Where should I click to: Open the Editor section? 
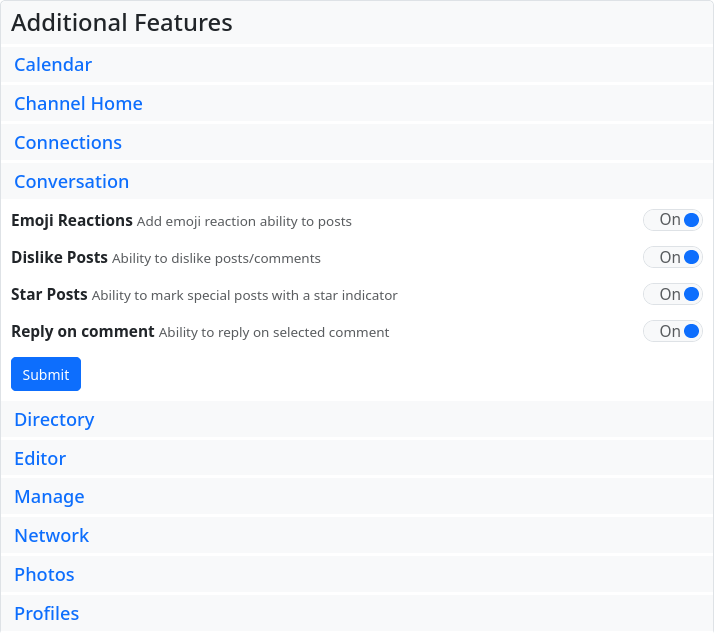40,459
